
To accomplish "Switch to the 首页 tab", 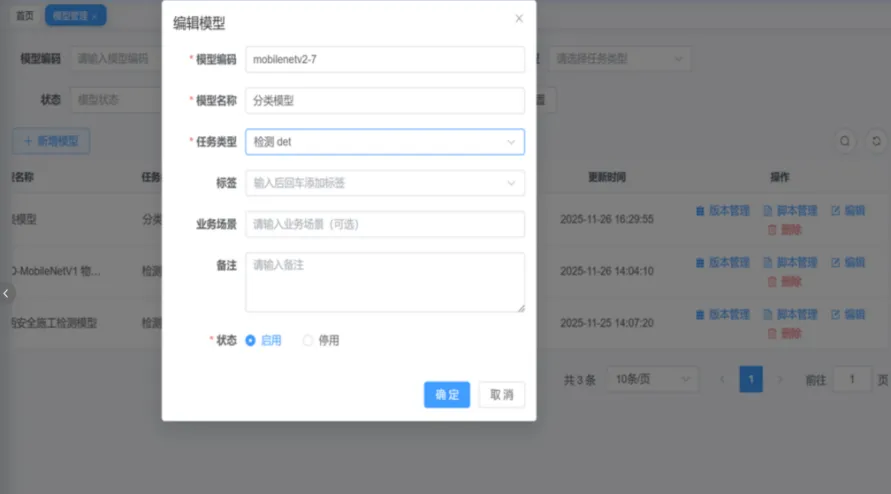I will [x=24, y=15].
